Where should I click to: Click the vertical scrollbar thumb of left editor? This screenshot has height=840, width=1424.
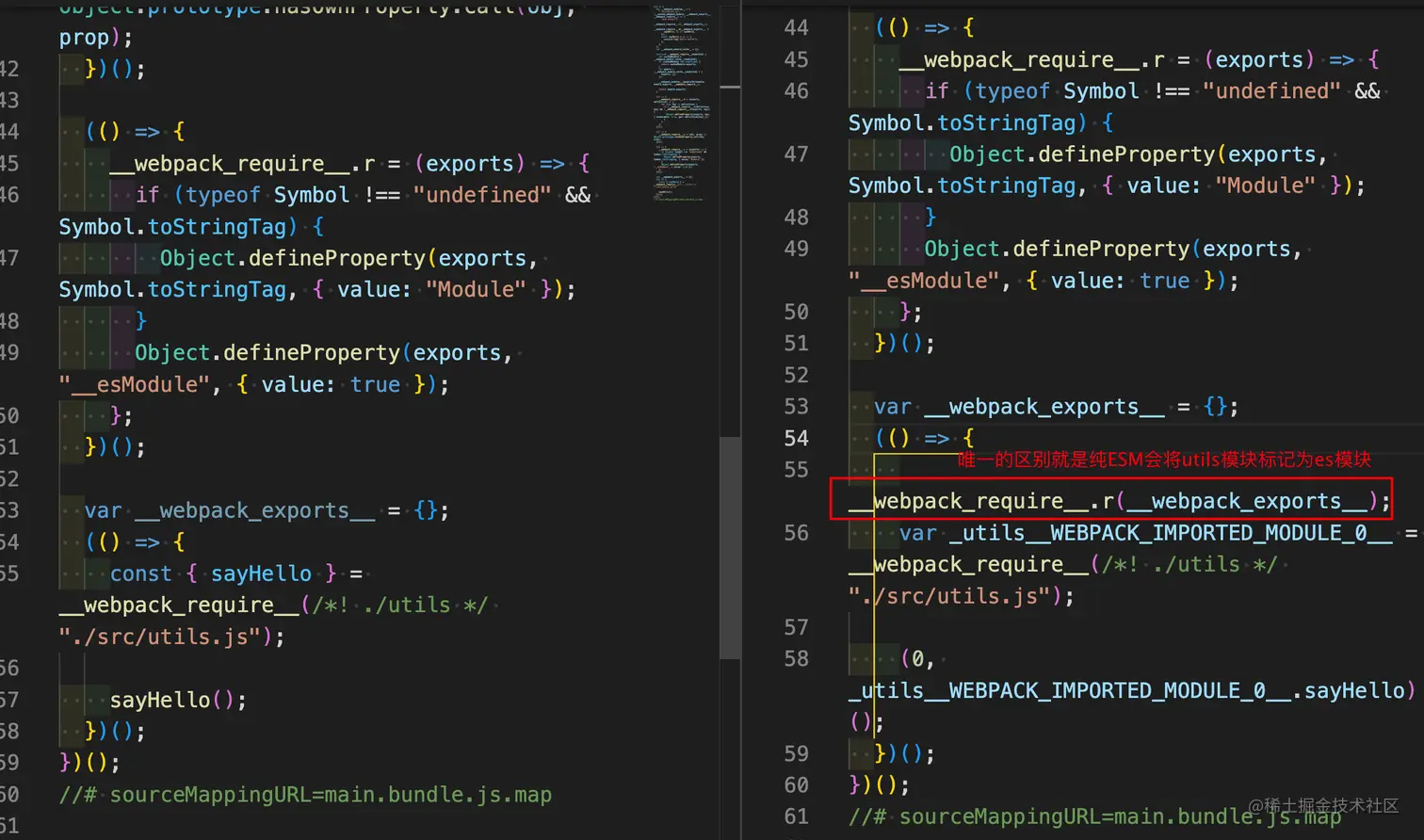pos(730,547)
